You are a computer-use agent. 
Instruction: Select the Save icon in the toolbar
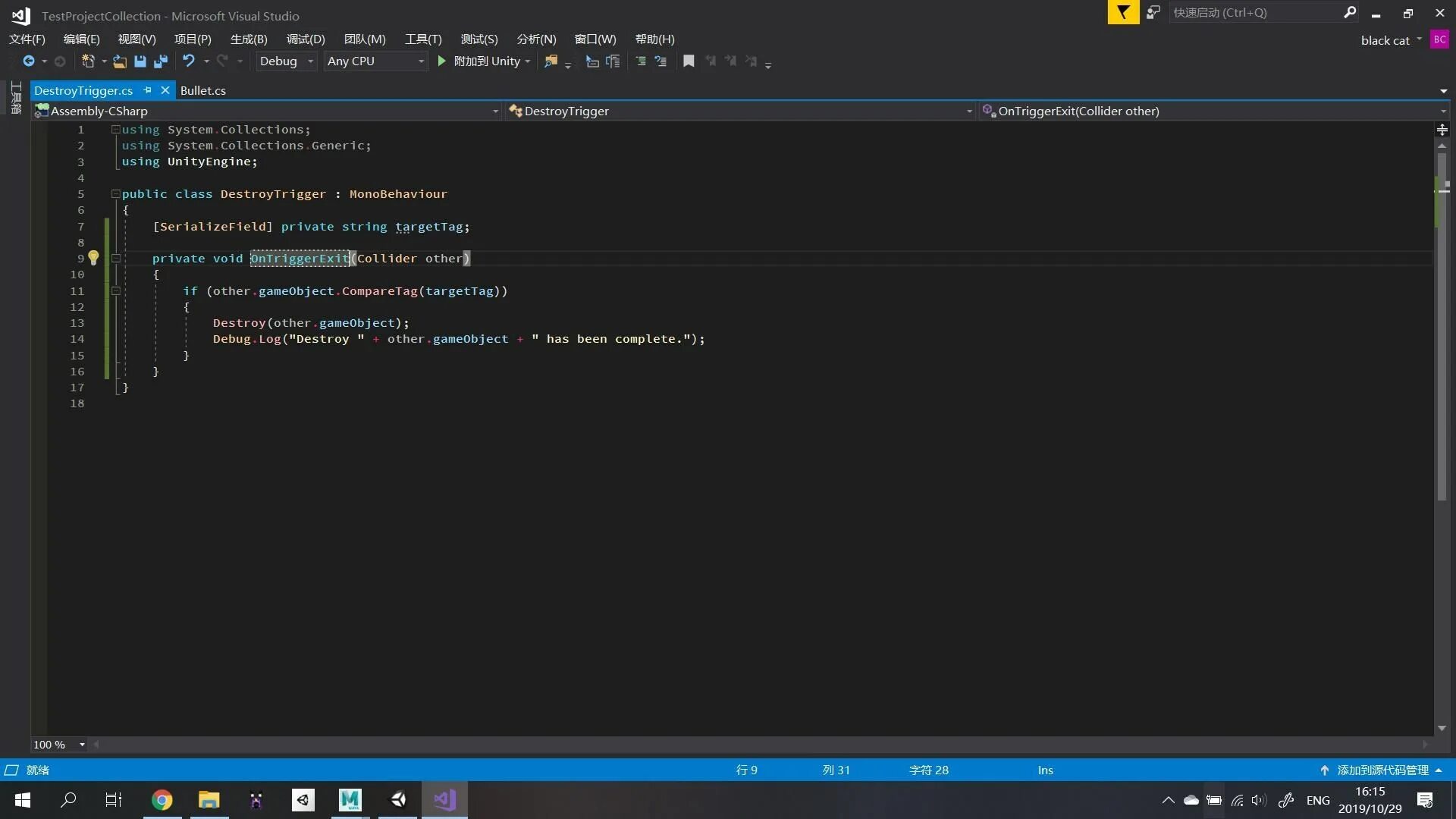pos(140,61)
